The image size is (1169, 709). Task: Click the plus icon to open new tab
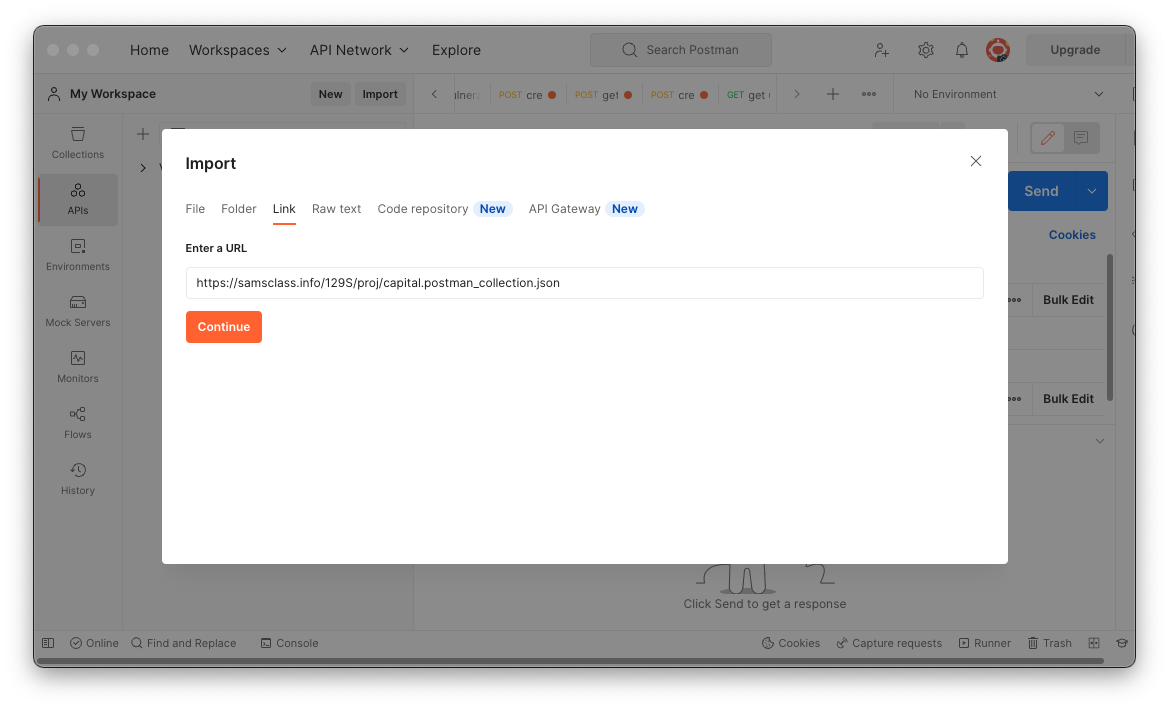(x=833, y=94)
